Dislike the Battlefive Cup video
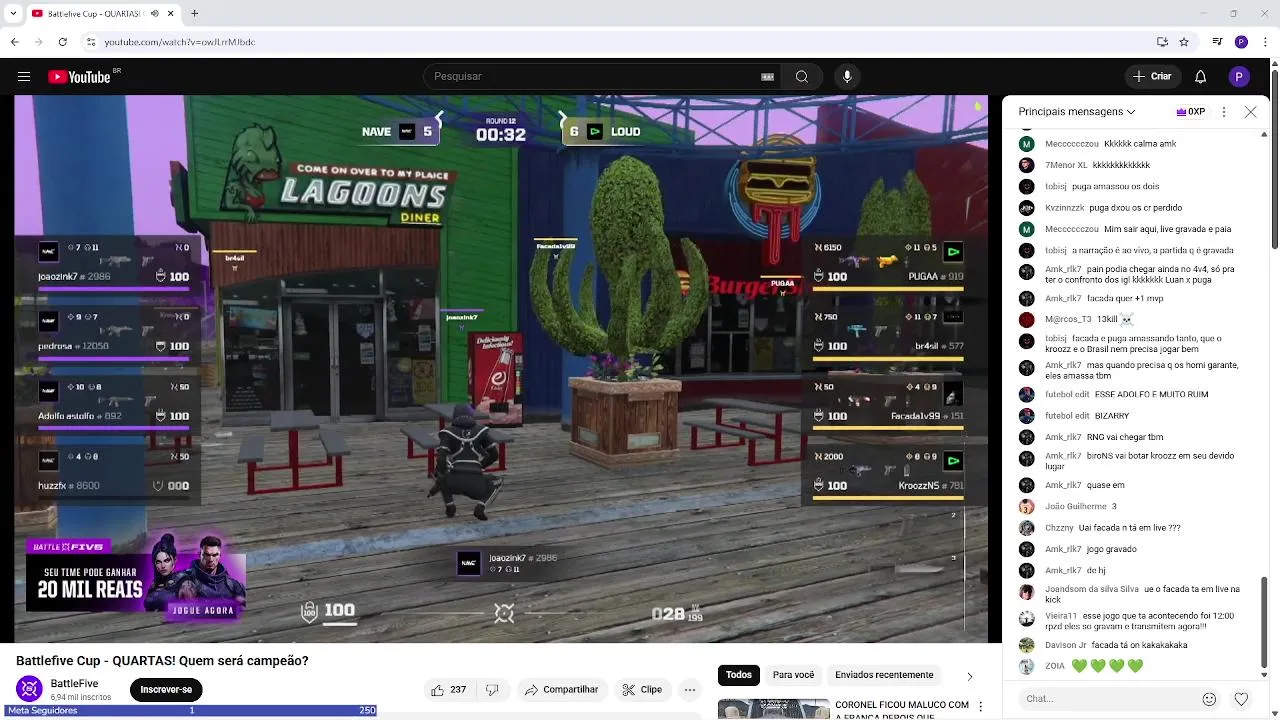 pos(492,690)
